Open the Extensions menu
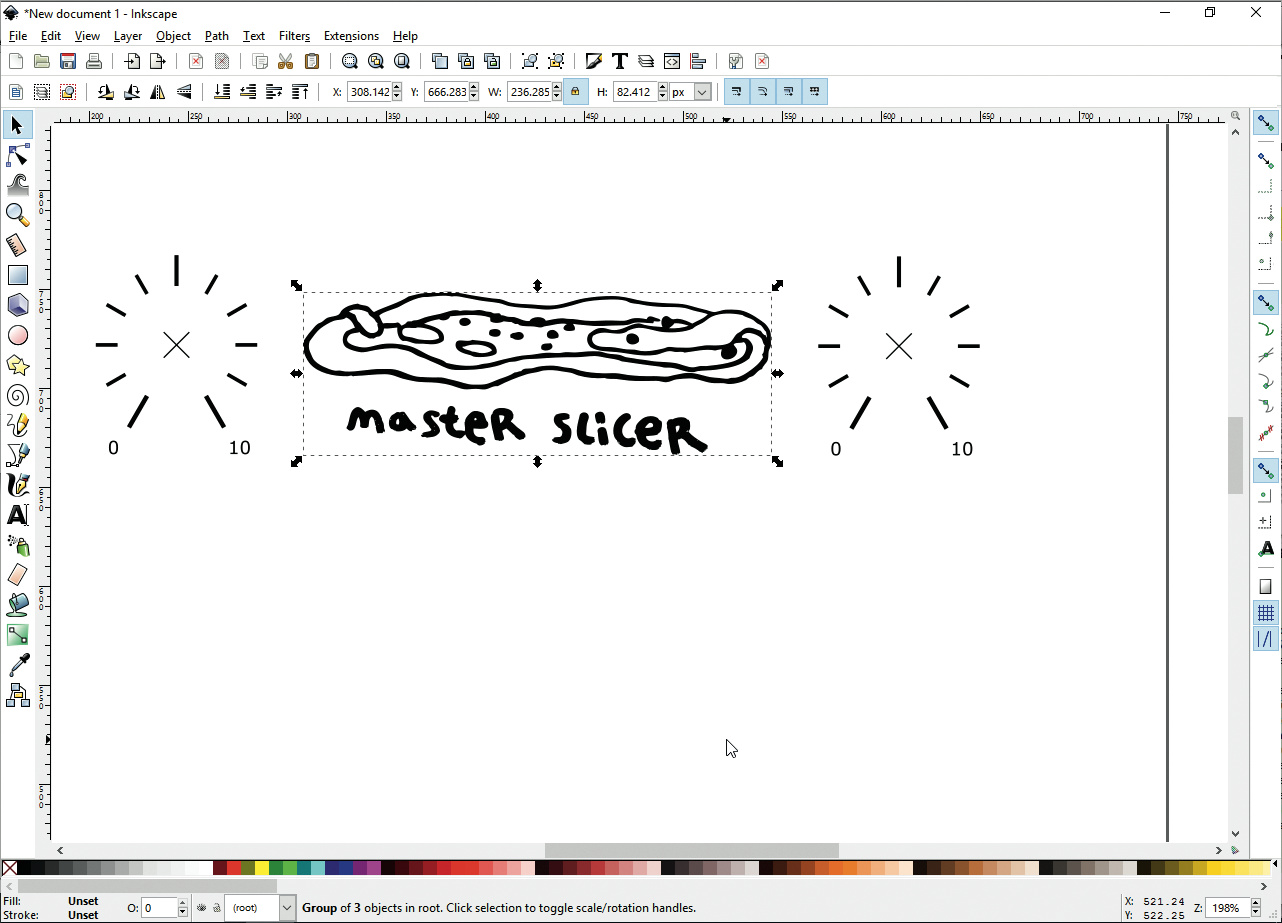 click(351, 36)
